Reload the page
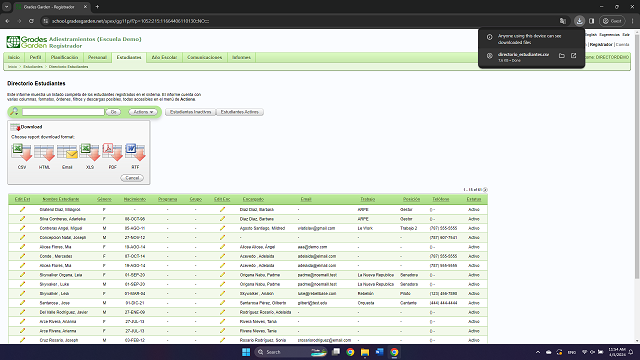This screenshot has height=360, width=640. pyautogui.click(x=31, y=21)
